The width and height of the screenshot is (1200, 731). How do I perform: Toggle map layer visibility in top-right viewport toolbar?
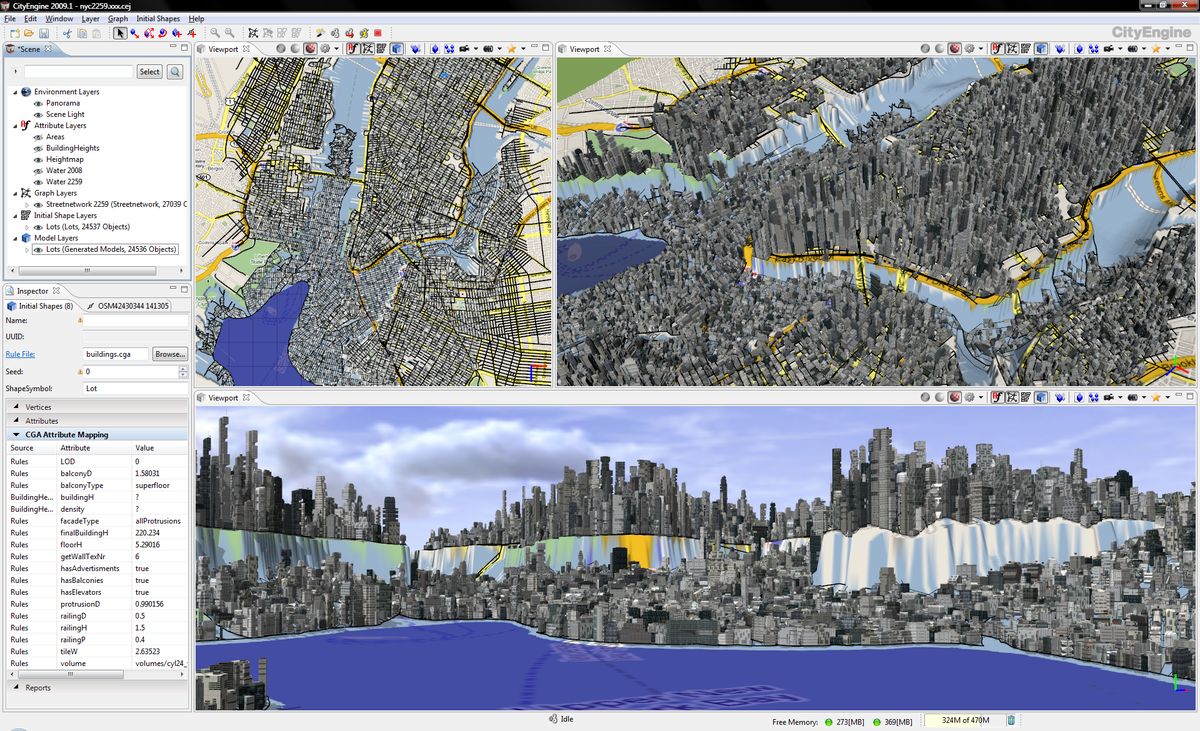pos(997,48)
